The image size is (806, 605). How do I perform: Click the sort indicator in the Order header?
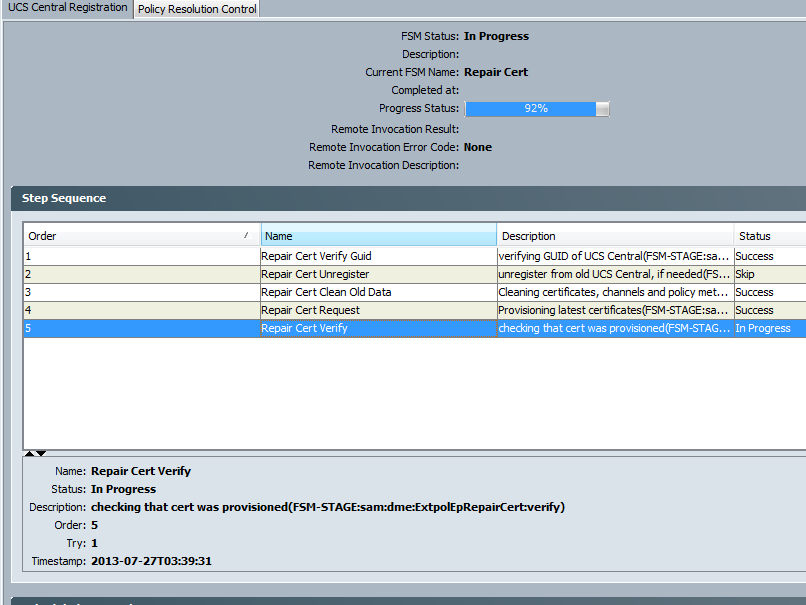(x=246, y=235)
